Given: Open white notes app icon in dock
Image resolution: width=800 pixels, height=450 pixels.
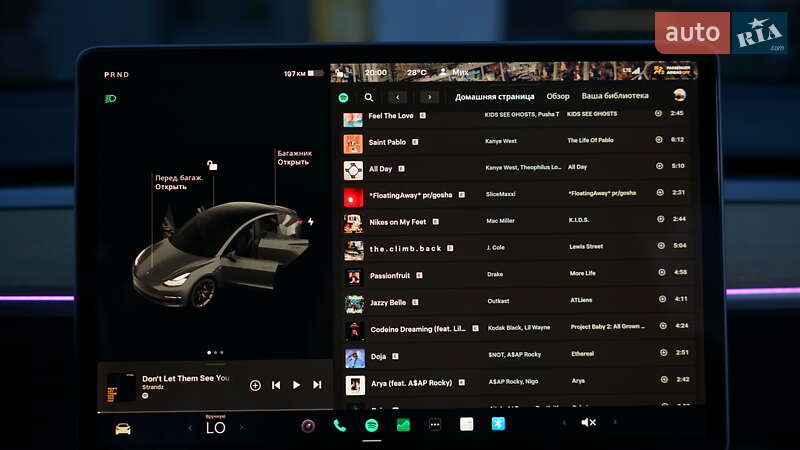Looking at the screenshot, I should (x=466, y=424).
